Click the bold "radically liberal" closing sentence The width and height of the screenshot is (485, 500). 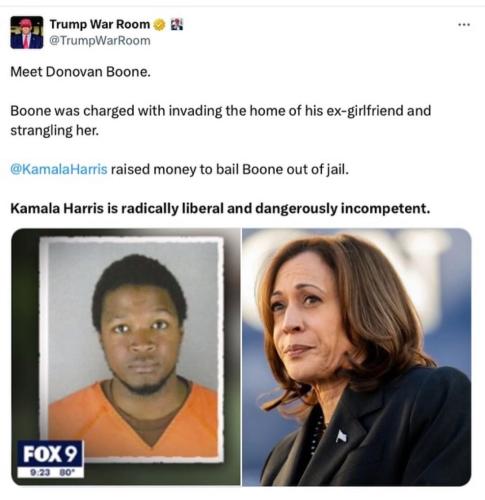pos(220,209)
